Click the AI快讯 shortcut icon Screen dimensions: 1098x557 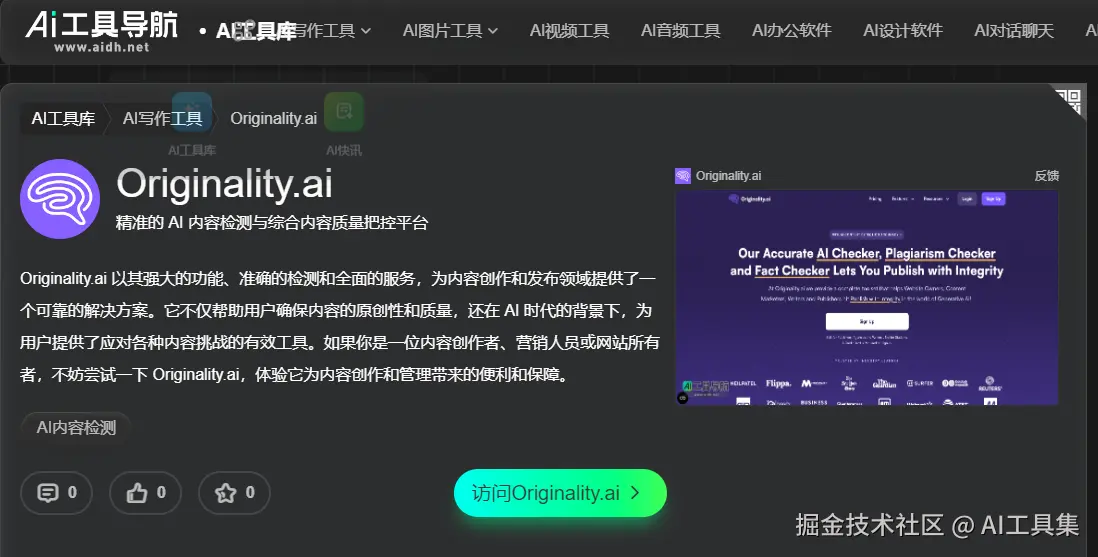tap(344, 111)
